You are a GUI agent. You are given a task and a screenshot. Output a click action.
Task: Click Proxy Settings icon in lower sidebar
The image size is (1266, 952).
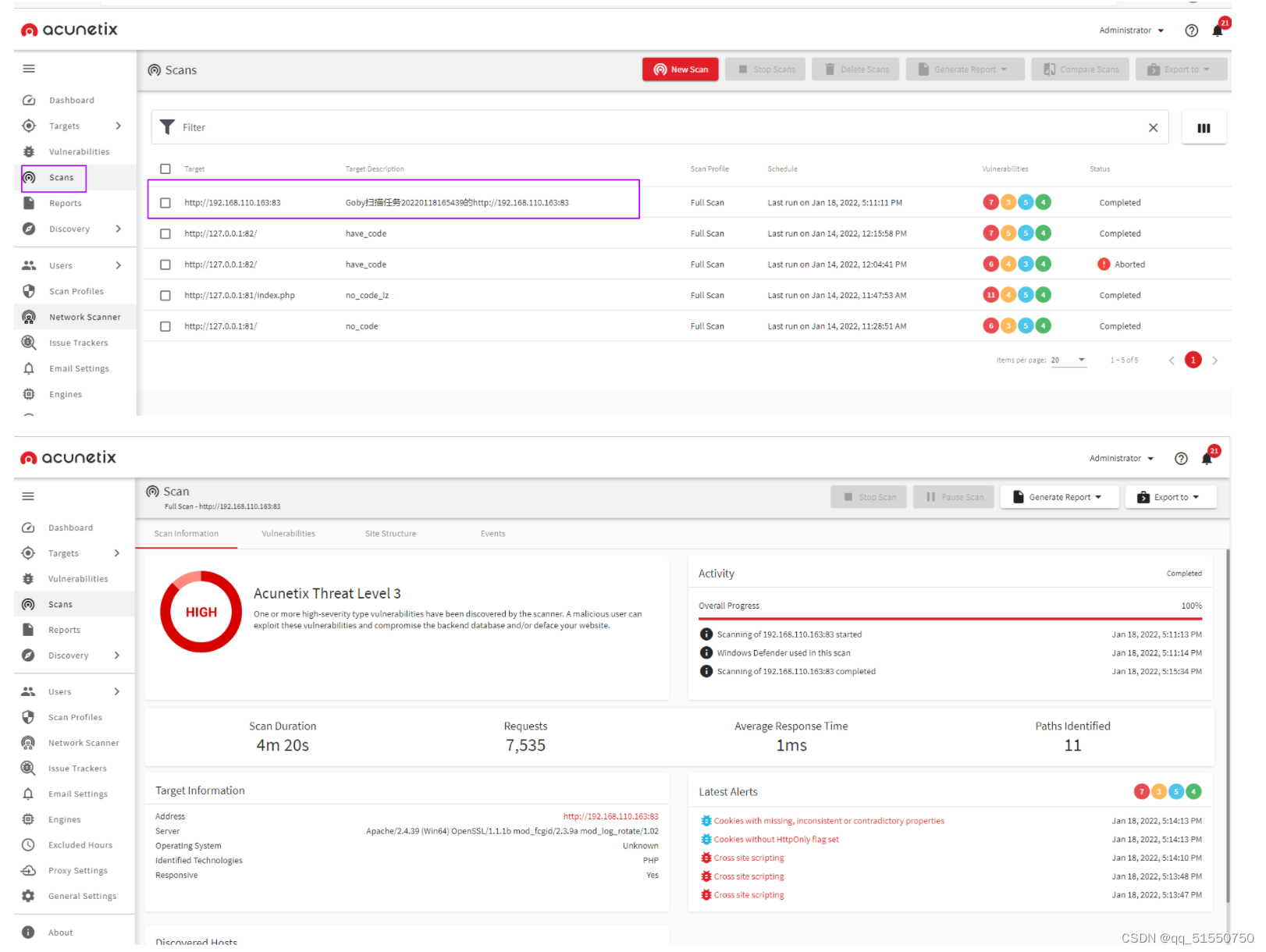click(x=28, y=870)
